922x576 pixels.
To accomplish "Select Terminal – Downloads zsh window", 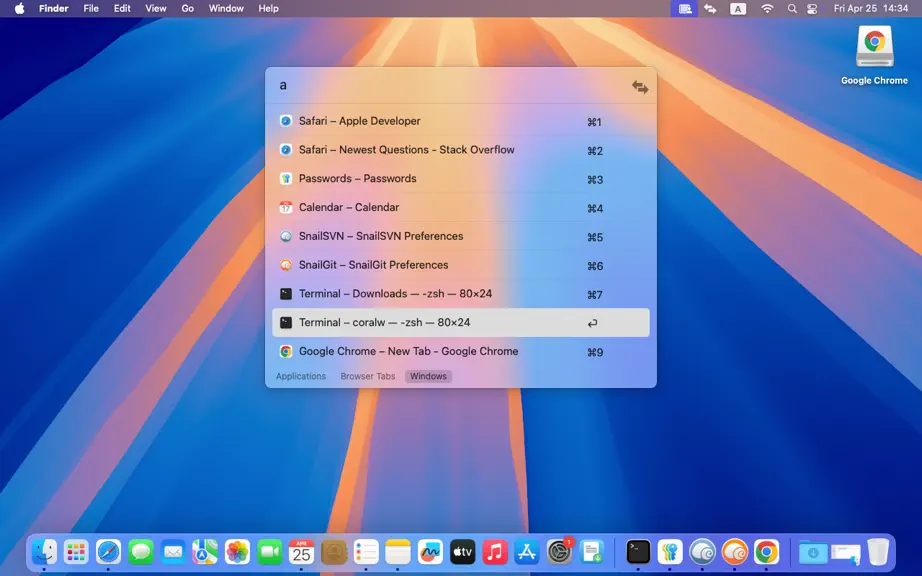I will tap(461, 294).
